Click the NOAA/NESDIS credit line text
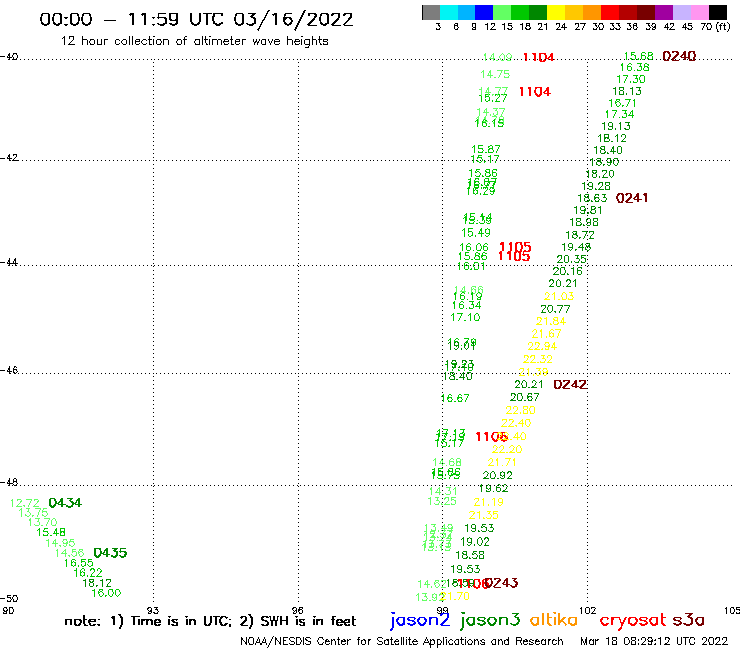This screenshot has height=650, width=740. click(x=402, y=642)
